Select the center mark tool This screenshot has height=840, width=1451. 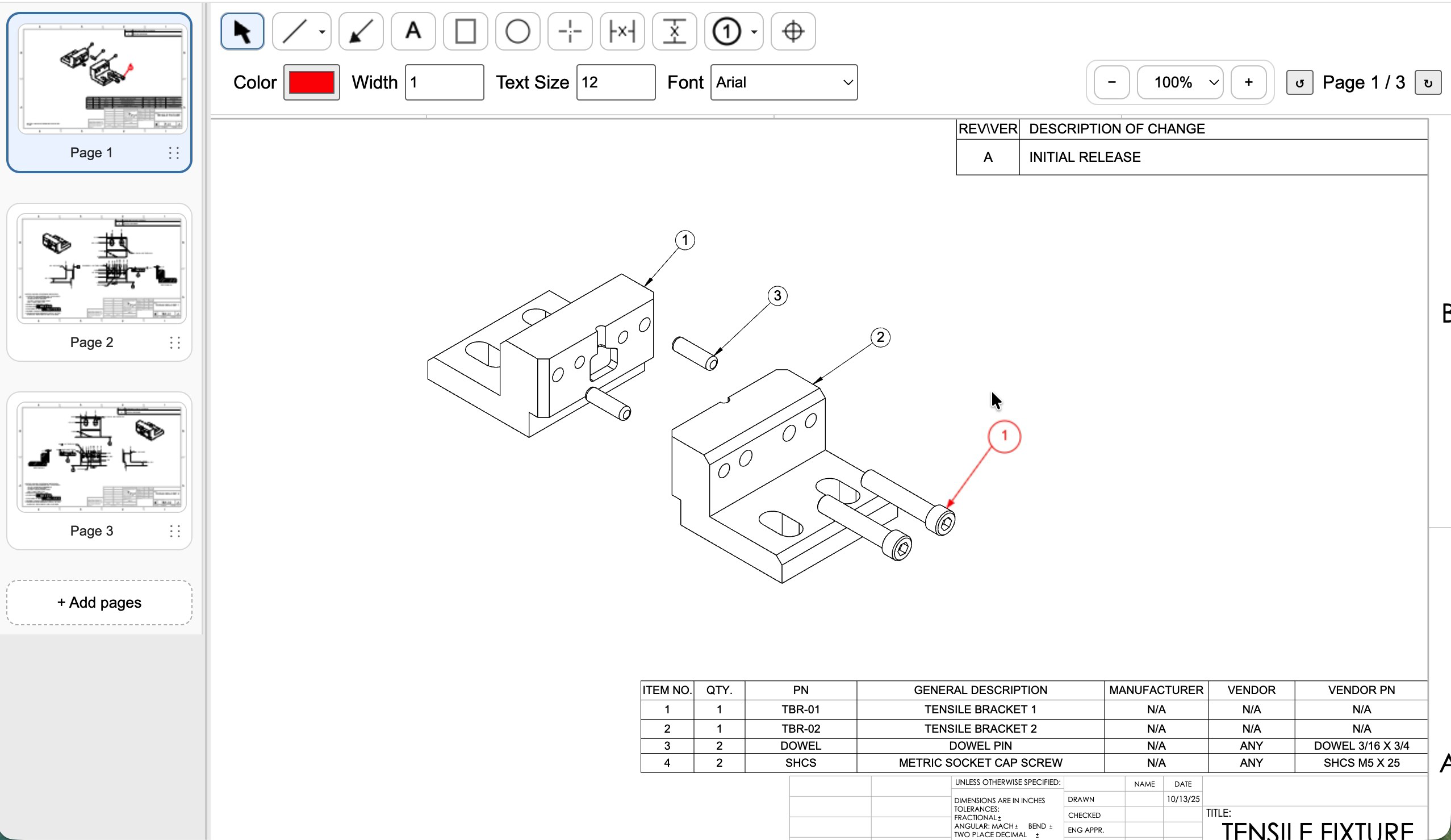570,31
